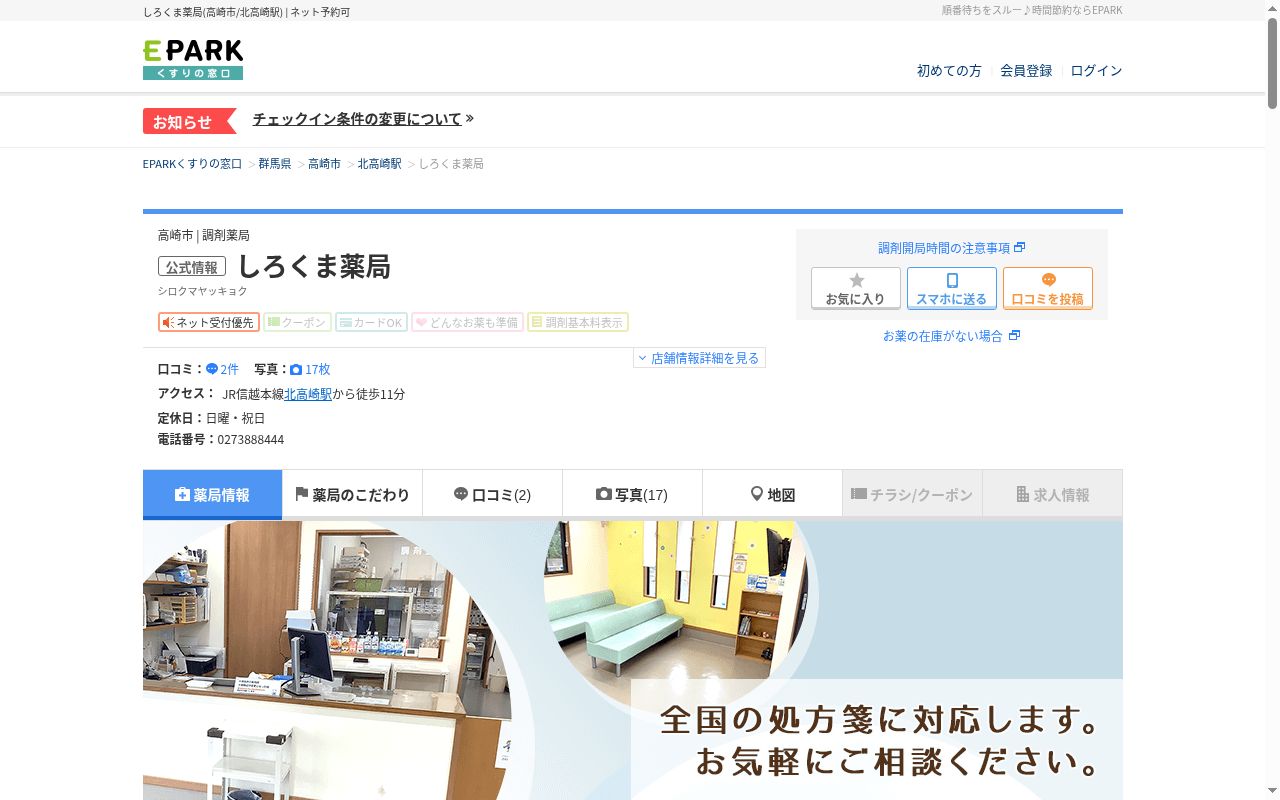Click the 公式情報 label
The image size is (1280, 800).
(192, 267)
